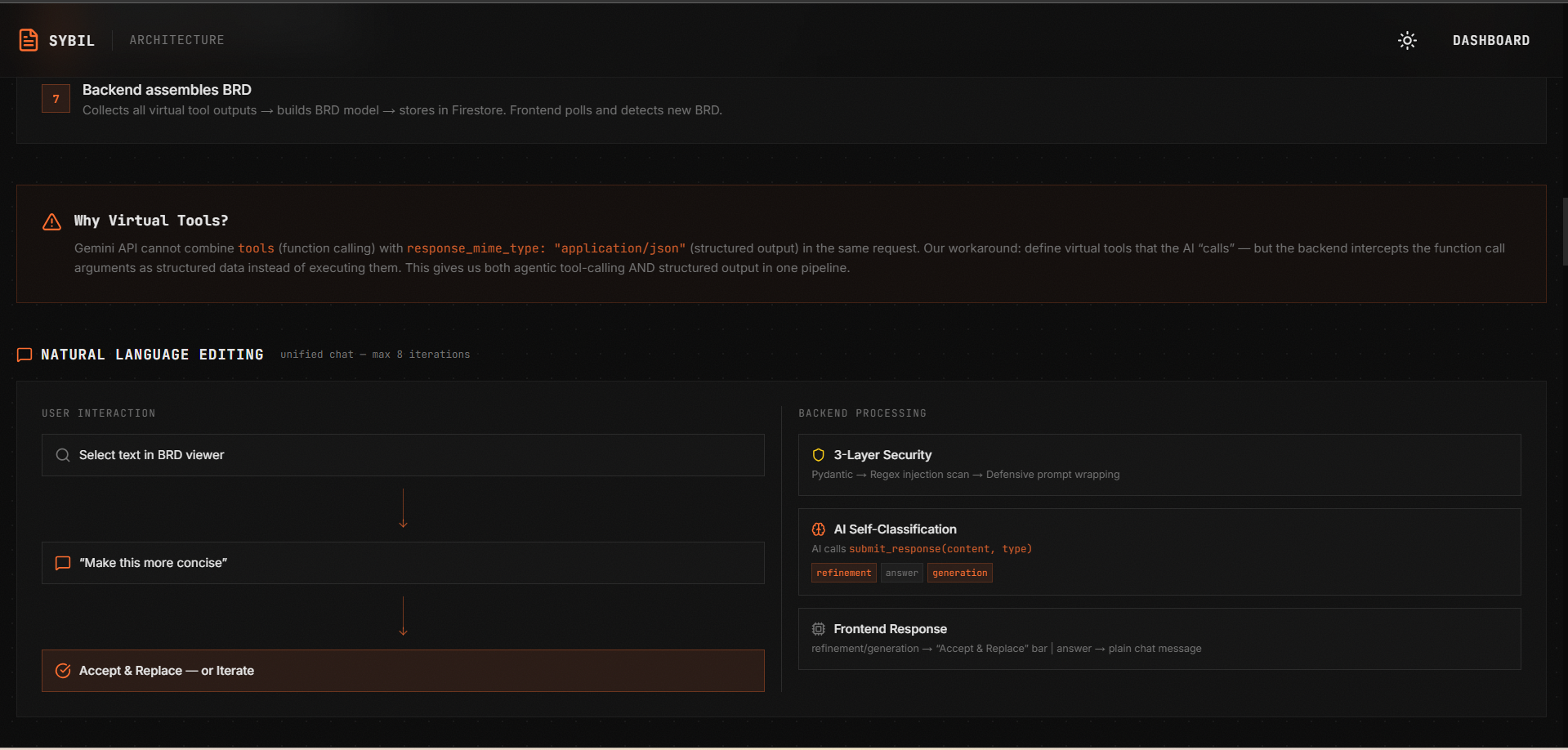This screenshot has height=750, width=1568.
Task: Click the warning triangle icon beside Why Virtual Tools
Action: 51,221
